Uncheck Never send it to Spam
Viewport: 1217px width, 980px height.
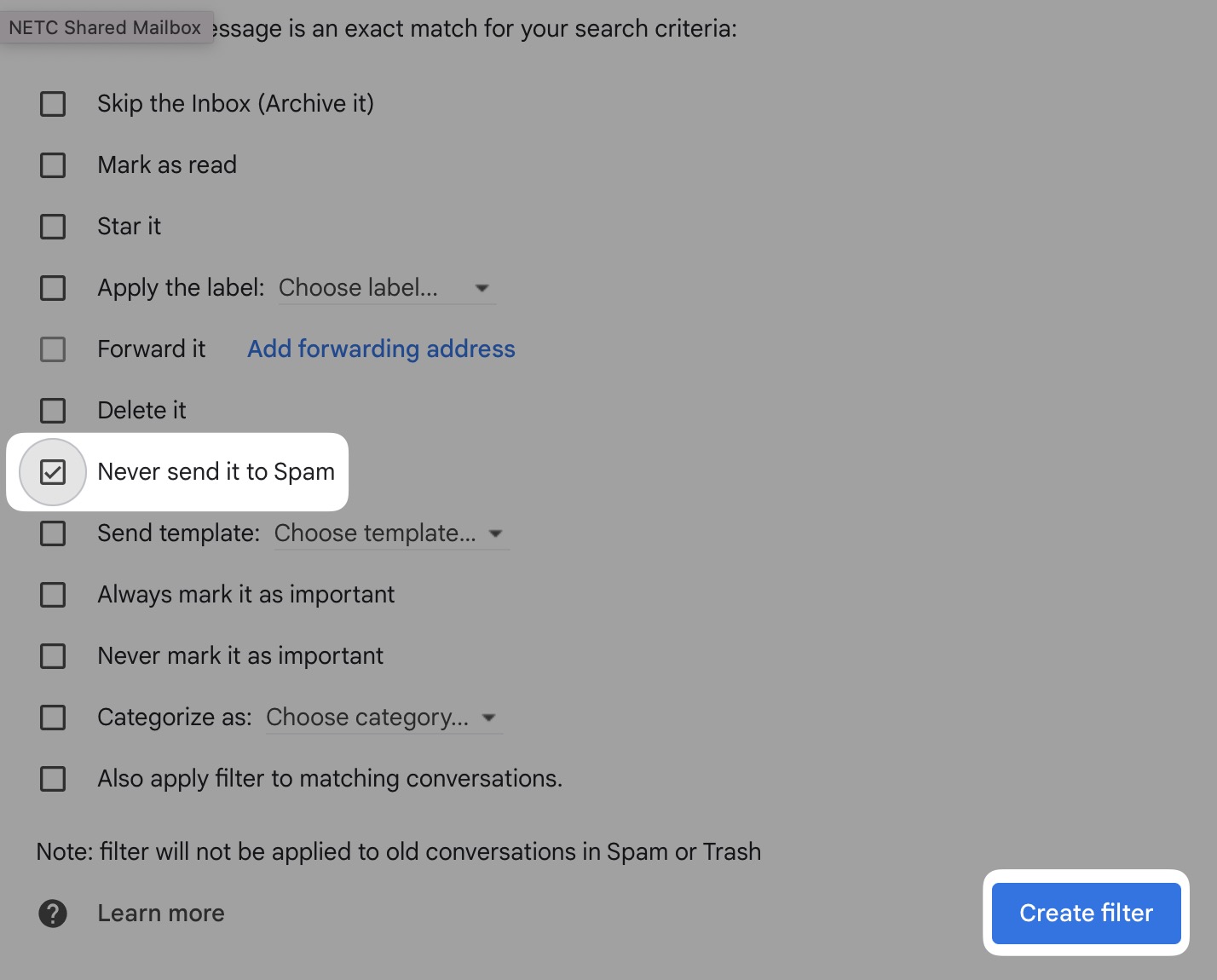[x=53, y=472]
